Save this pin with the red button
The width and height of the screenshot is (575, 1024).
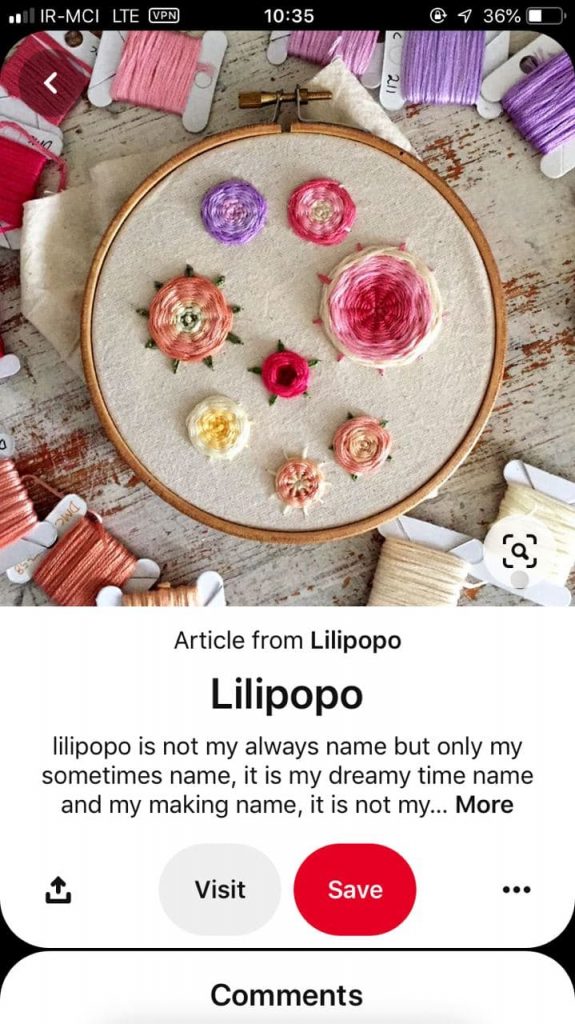pyautogui.click(x=355, y=889)
